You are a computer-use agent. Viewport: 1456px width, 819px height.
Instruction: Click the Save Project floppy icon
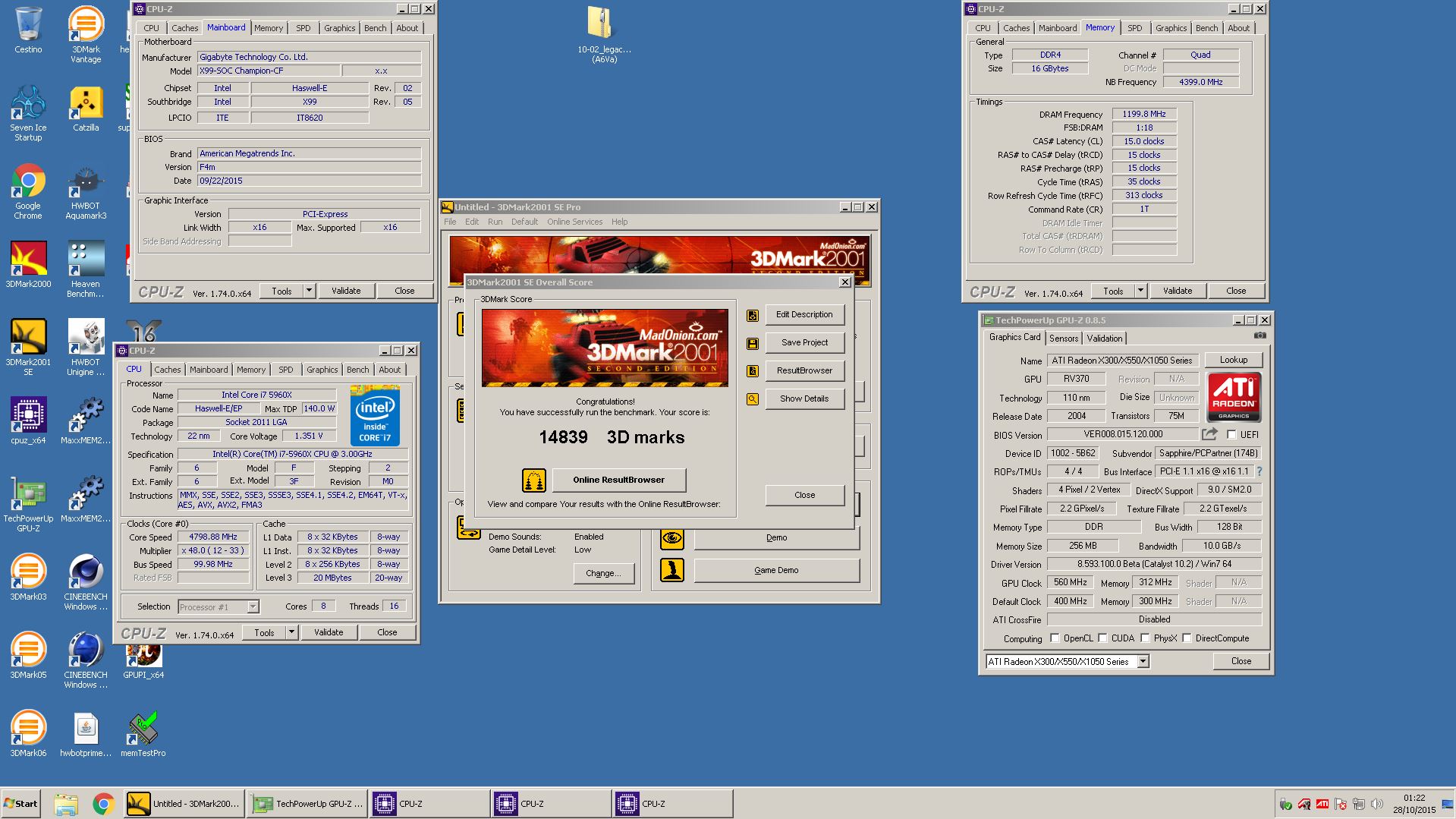(x=753, y=343)
